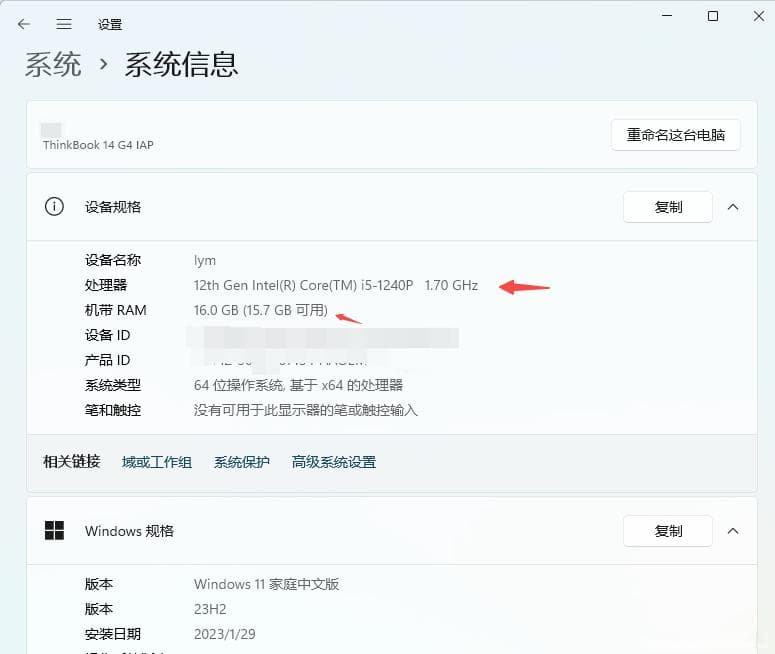Select the 没有可用于此显示器的笔或触控输入 text
Screen dimensions: 775x654
click(x=305, y=410)
